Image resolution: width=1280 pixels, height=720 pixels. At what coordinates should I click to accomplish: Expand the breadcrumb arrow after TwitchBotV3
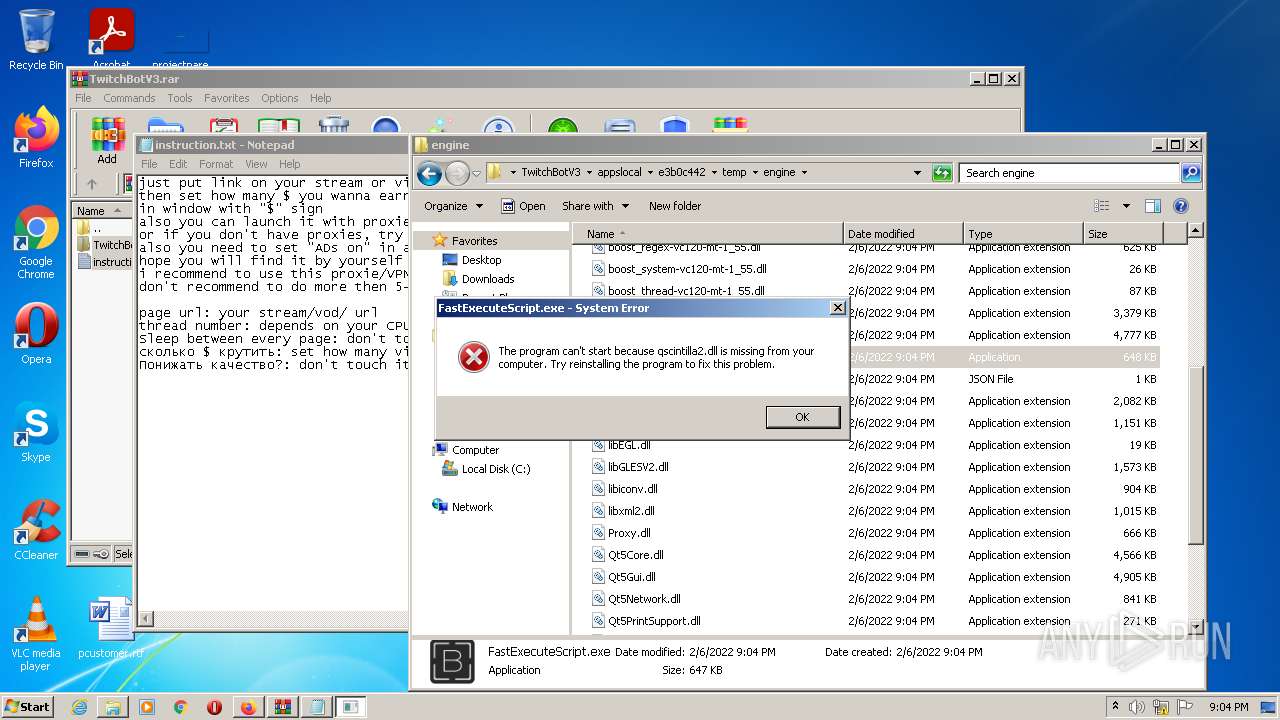coord(589,172)
